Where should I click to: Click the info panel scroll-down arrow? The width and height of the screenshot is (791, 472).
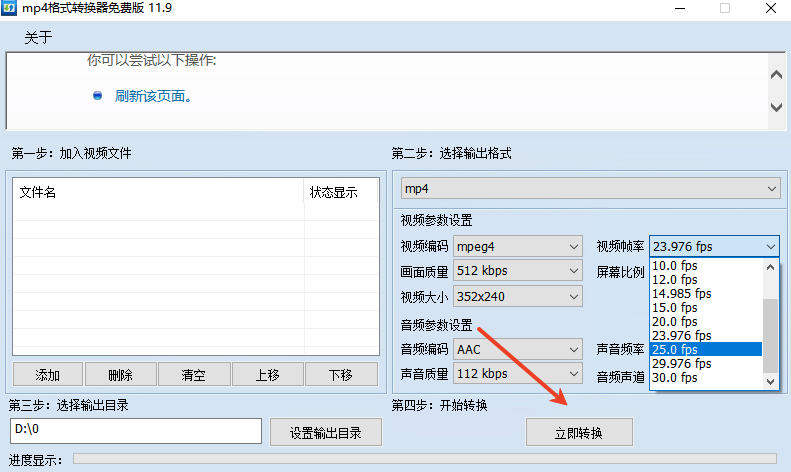(776, 107)
